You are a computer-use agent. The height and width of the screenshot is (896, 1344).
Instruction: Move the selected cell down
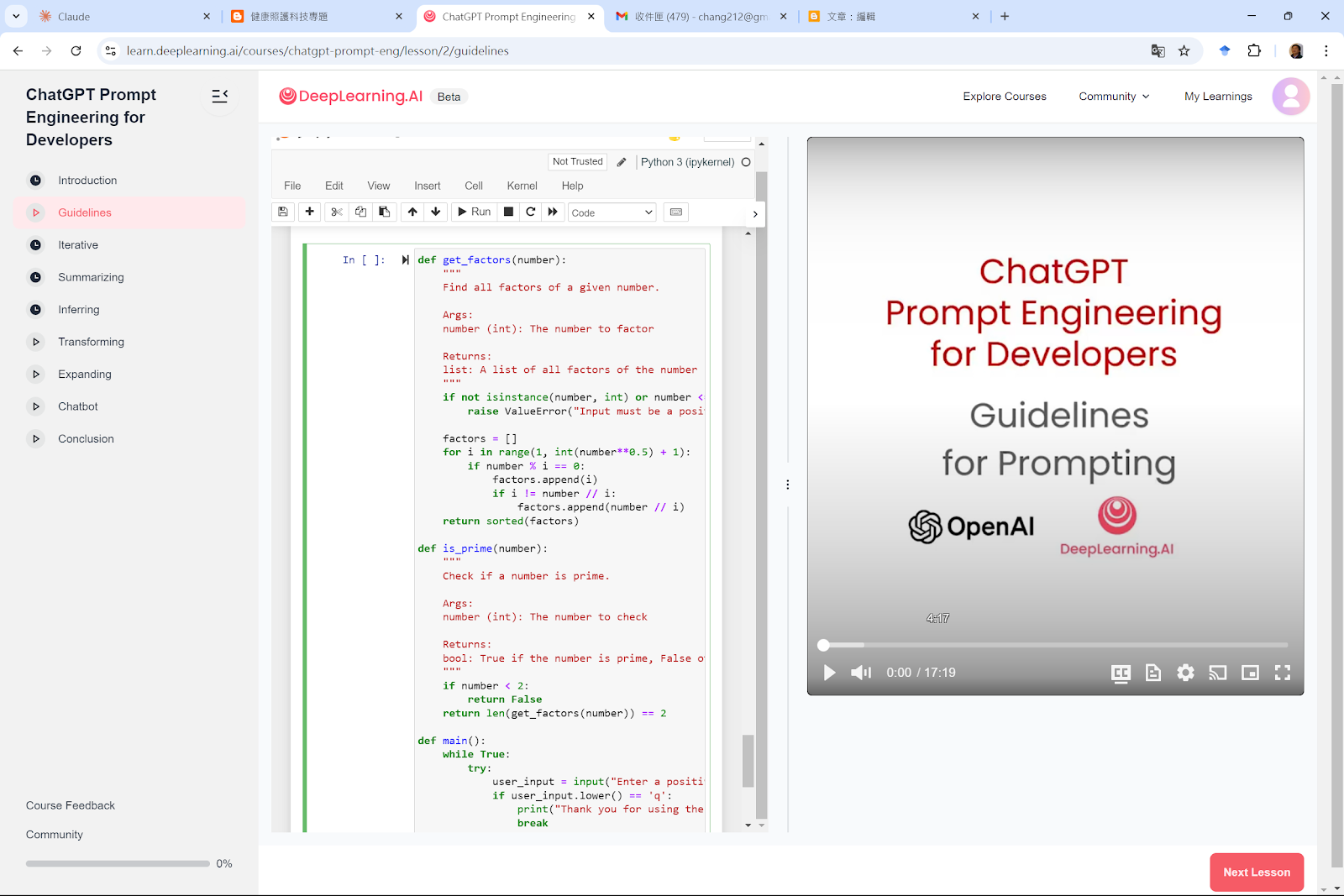pyautogui.click(x=435, y=212)
